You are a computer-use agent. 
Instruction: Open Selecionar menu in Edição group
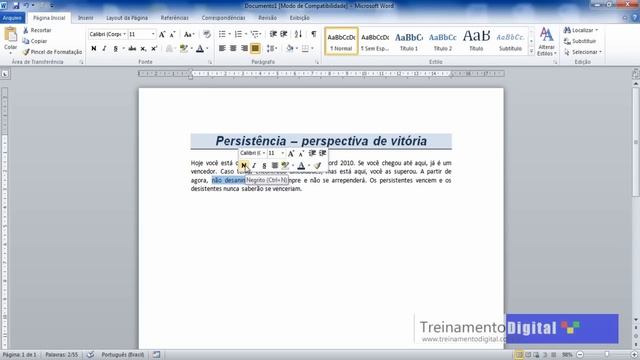pos(583,52)
